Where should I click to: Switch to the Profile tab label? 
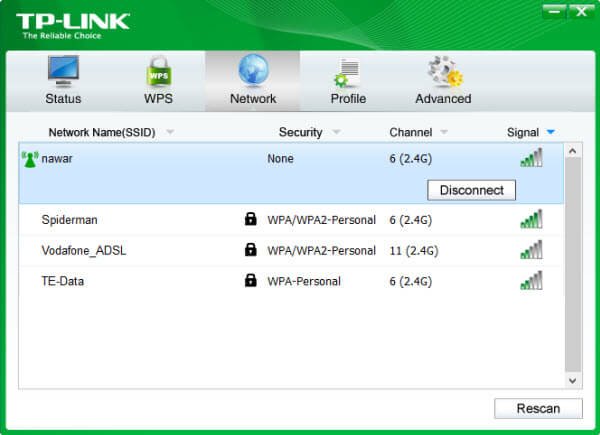coord(348,99)
